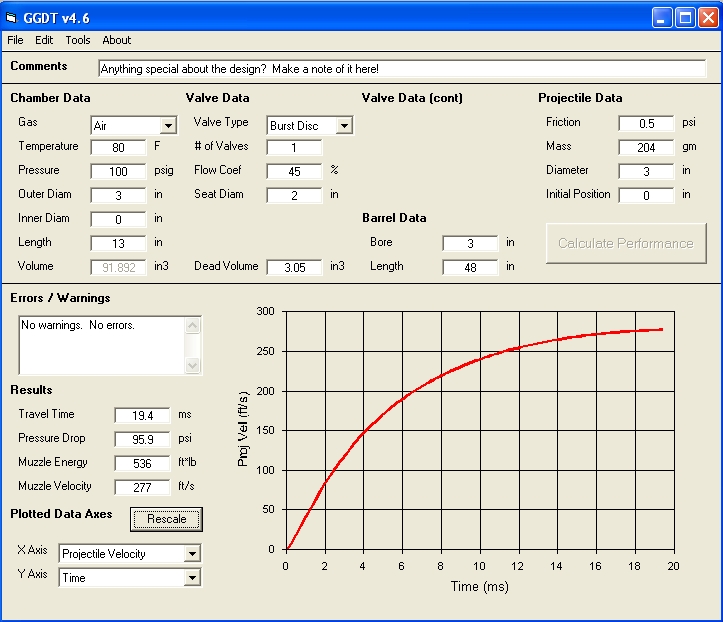Screen dimensions: 723x622
Task: Click the chamber Temperature field
Action: tap(118, 147)
